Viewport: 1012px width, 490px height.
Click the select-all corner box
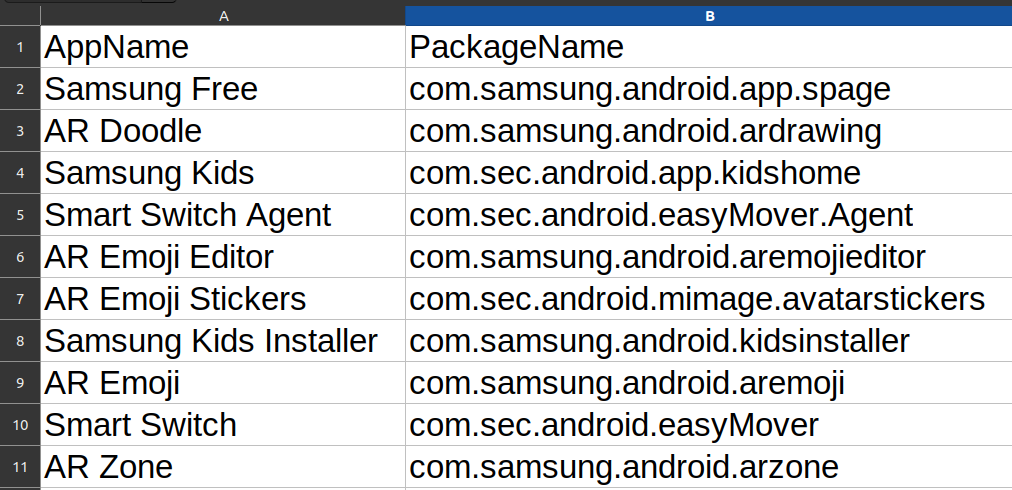[20, 16]
